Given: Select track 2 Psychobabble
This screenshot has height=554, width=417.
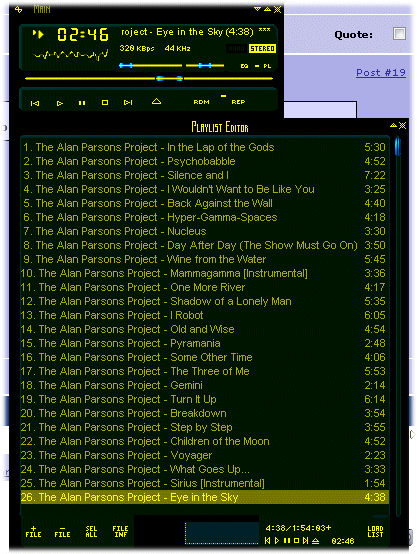Looking at the screenshot, I should coord(205,161).
